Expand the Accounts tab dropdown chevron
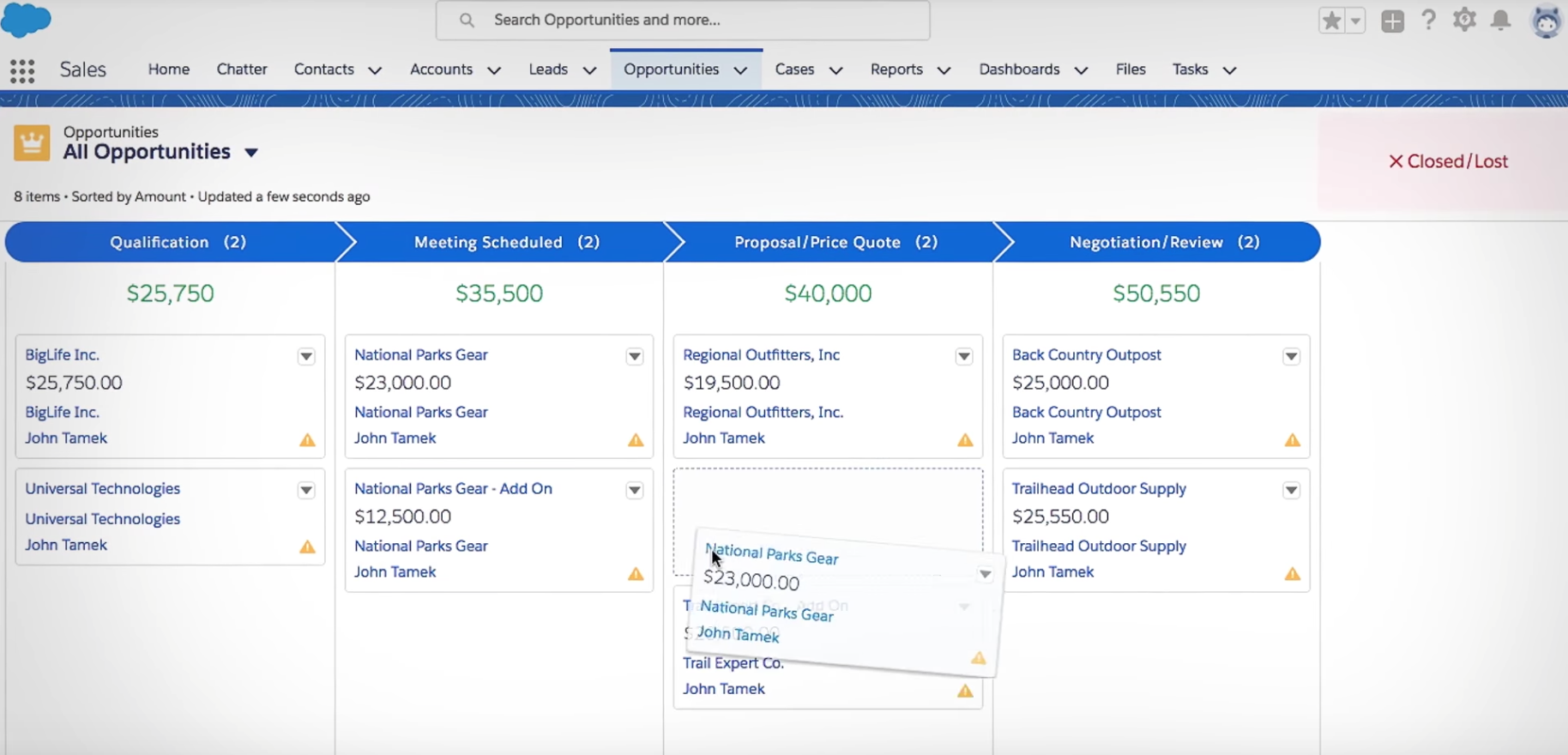 pyautogui.click(x=494, y=70)
